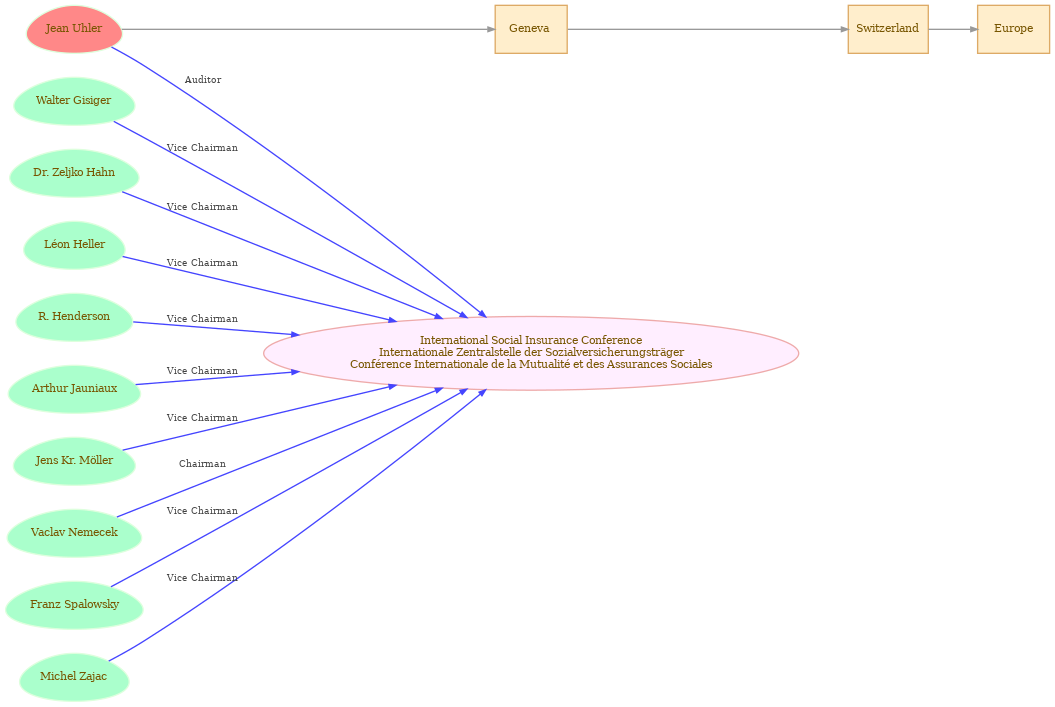The width and height of the screenshot is (1055, 707).
Task: Click the edge label reading only 'Chairman'
Action: click(202, 464)
